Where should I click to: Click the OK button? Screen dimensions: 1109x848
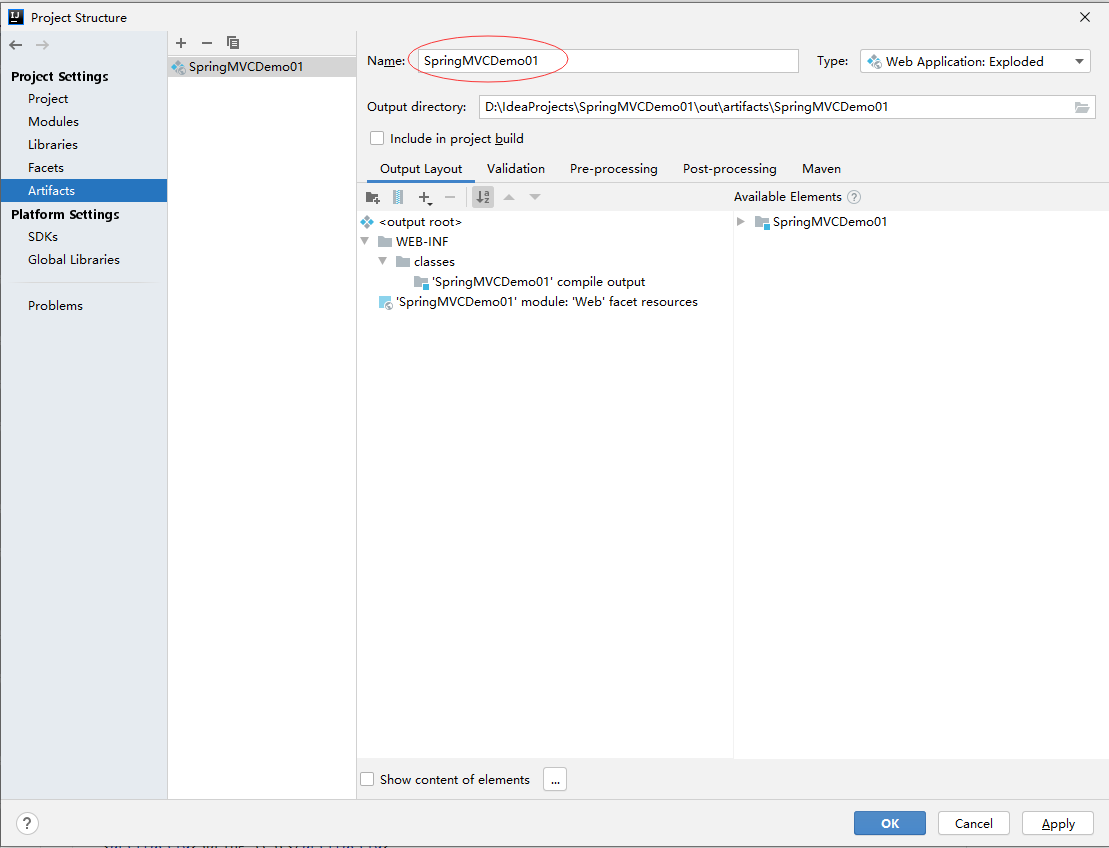pos(890,823)
